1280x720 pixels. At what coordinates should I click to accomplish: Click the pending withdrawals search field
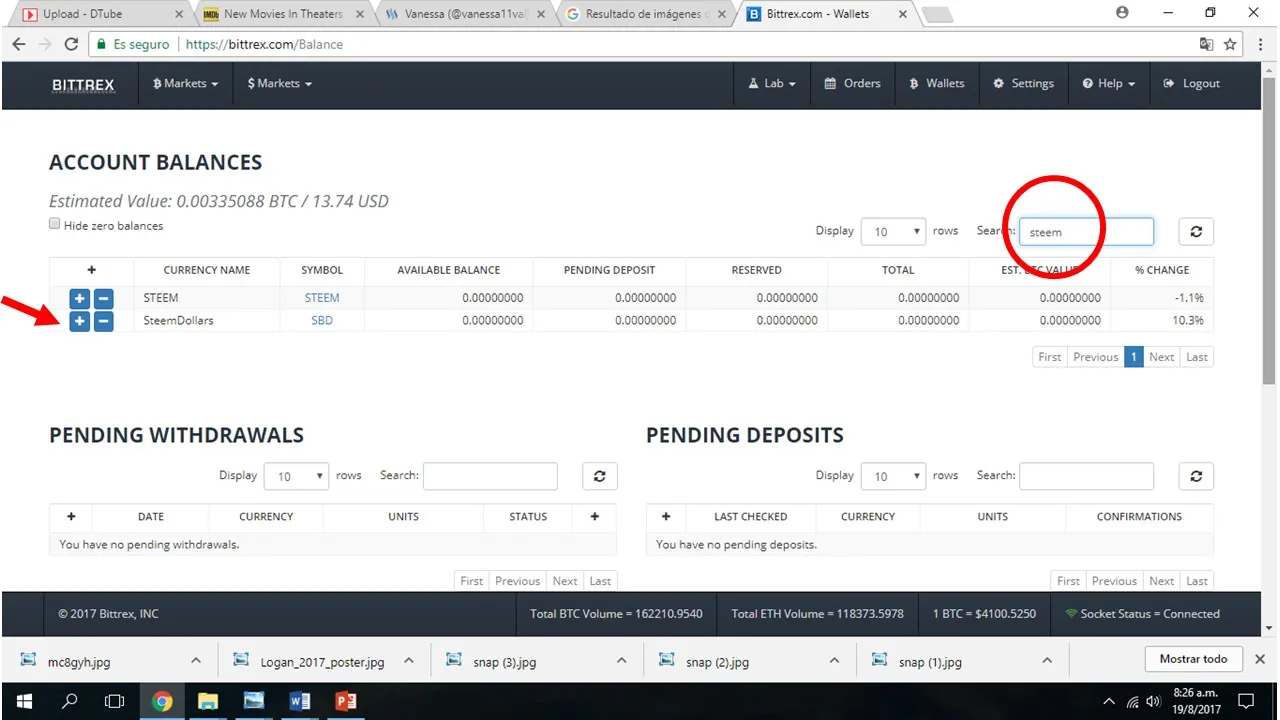[x=490, y=476]
